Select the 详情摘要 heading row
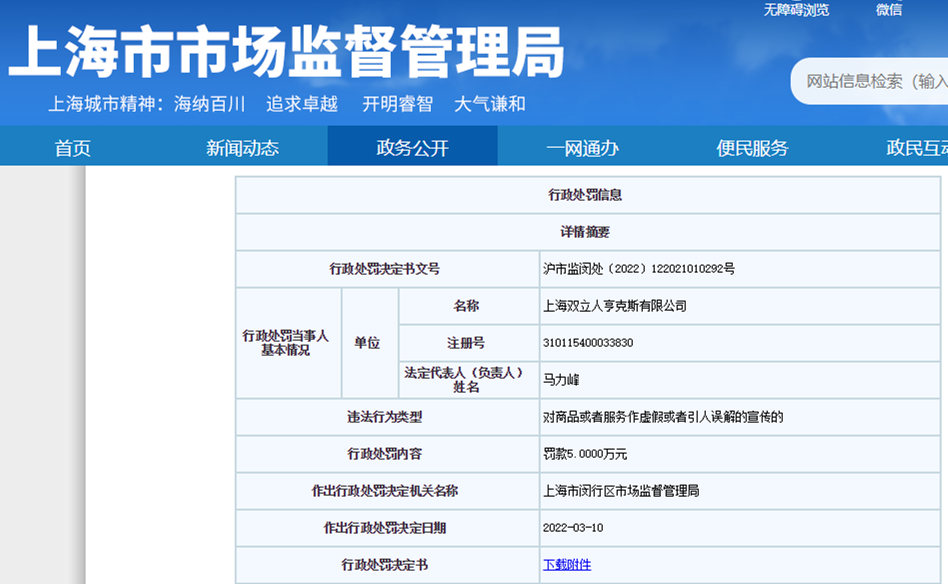 pyautogui.click(x=585, y=232)
